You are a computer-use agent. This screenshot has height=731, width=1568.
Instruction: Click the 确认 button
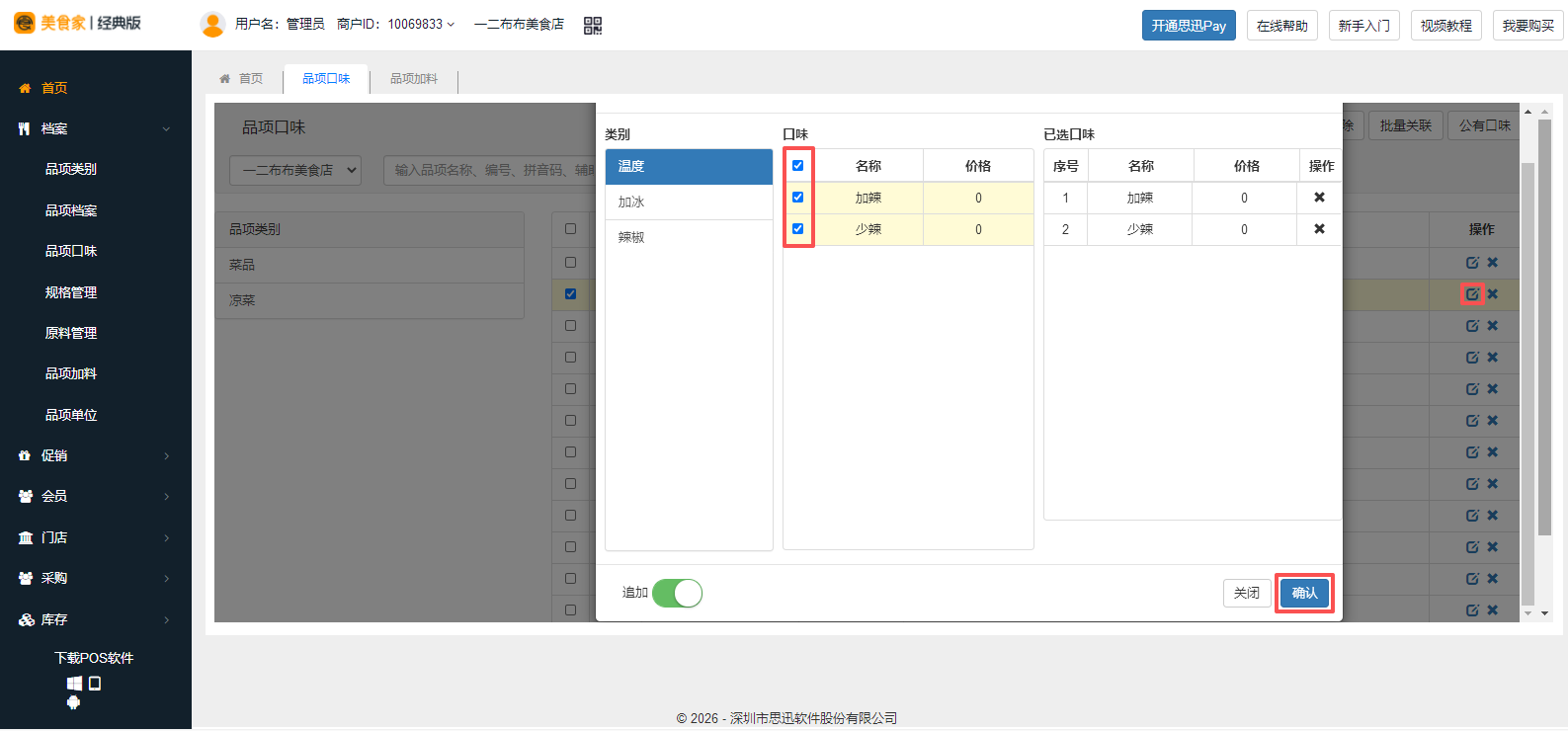click(1304, 593)
